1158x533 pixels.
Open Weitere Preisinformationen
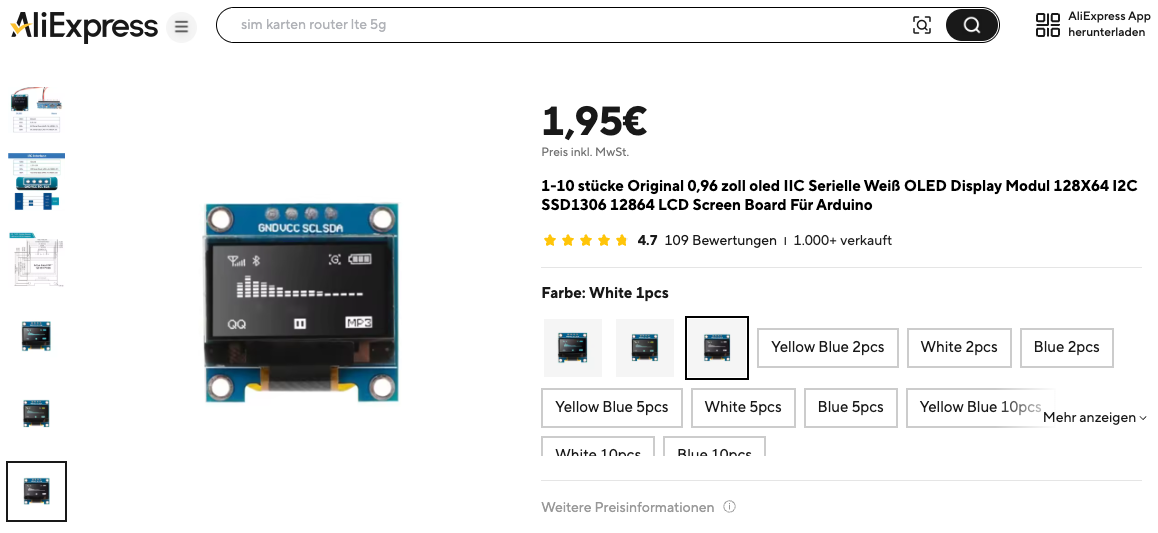coord(628,507)
